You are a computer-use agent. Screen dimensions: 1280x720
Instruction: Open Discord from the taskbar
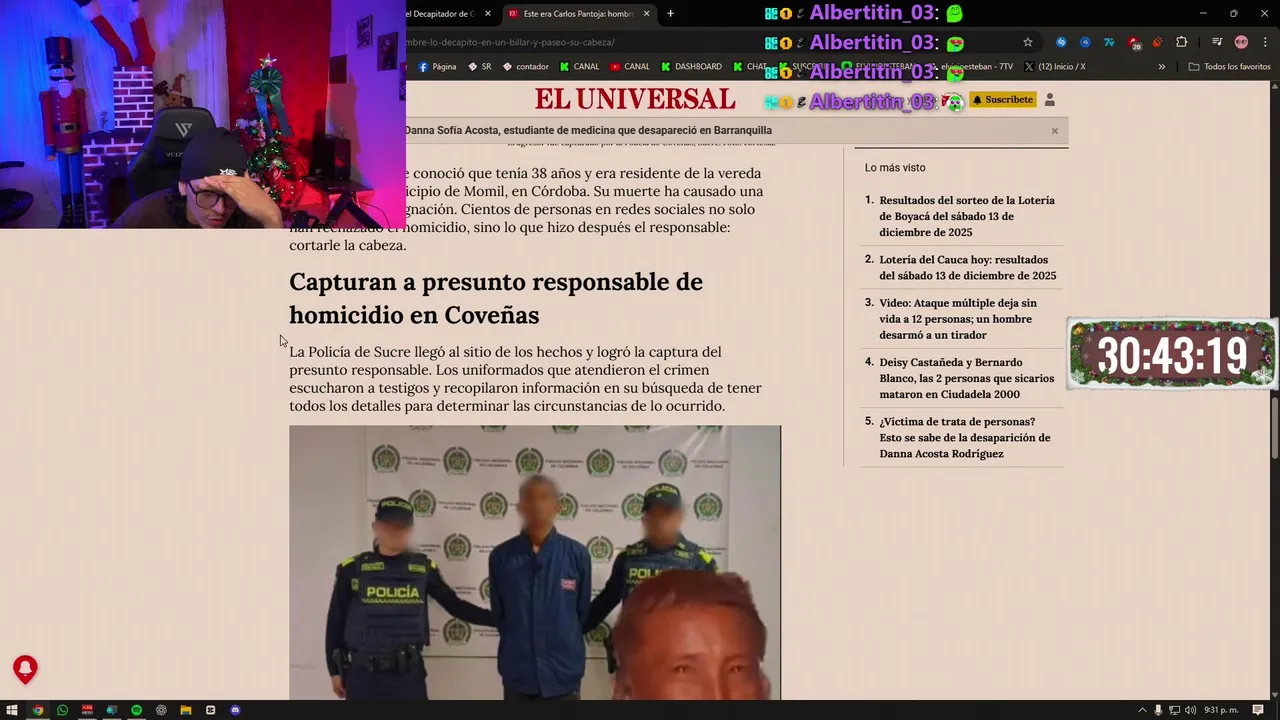pyautogui.click(x=235, y=710)
